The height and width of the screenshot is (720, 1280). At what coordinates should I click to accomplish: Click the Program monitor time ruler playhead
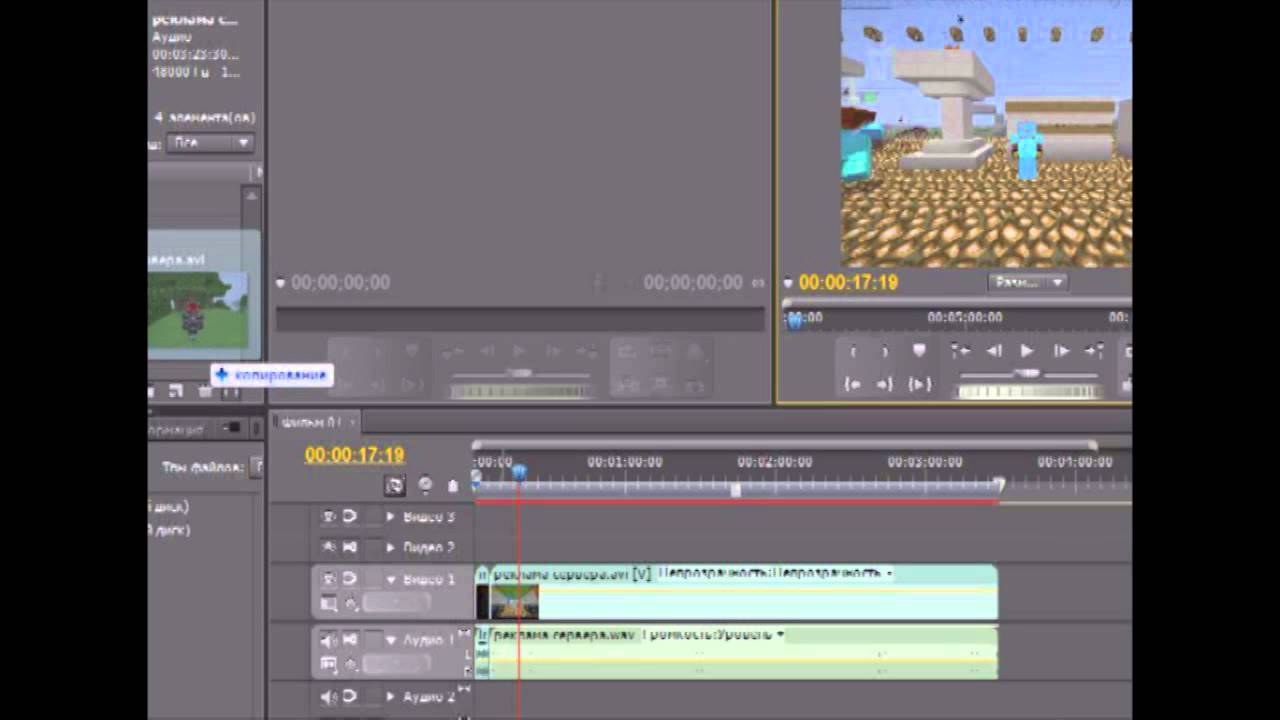794,319
